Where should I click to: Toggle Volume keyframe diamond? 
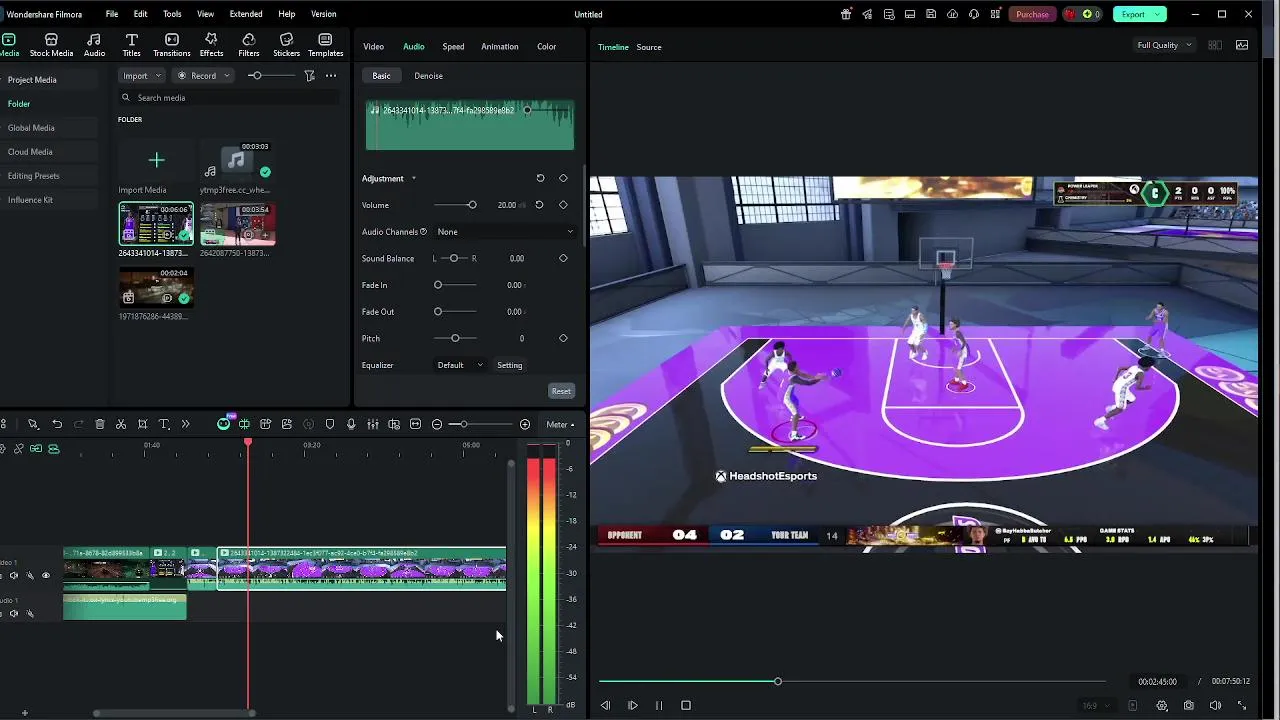coord(563,205)
